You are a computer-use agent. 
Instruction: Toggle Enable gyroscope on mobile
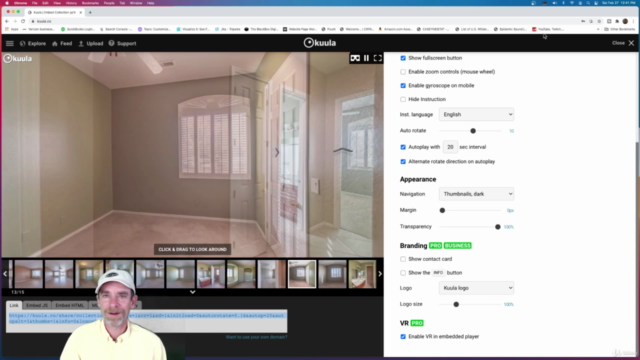pyautogui.click(x=403, y=86)
